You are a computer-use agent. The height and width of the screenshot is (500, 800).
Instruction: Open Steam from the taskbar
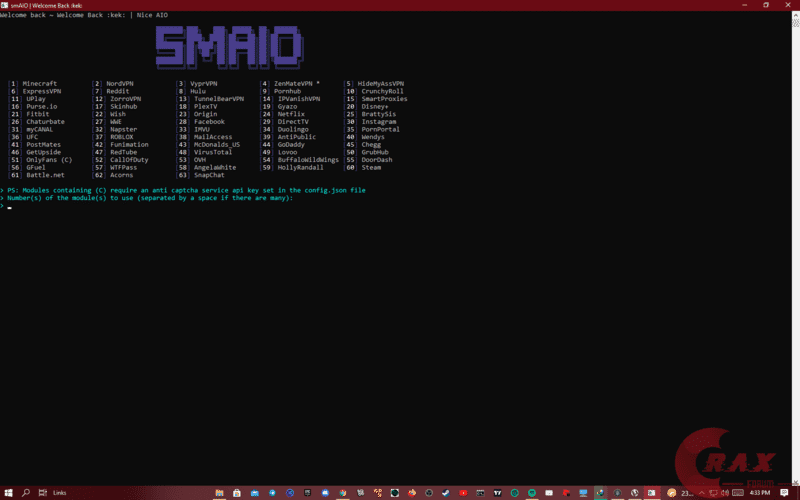(x=446, y=493)
